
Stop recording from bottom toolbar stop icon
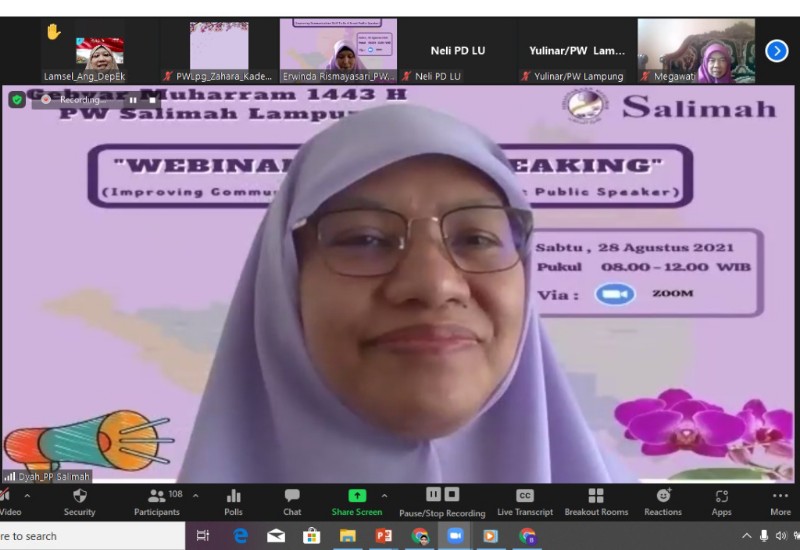tap(452, 494)
